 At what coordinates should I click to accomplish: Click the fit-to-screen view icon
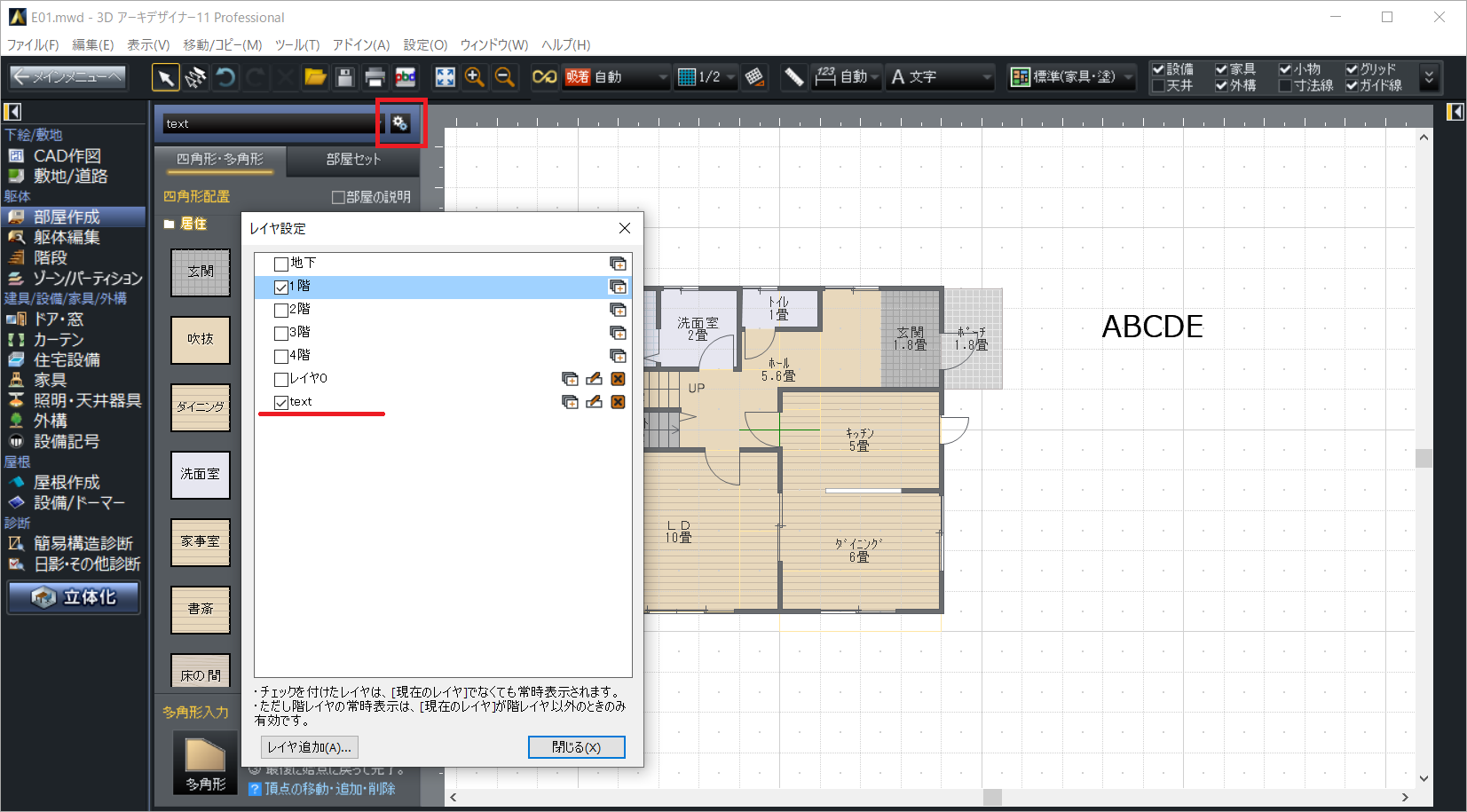tap(445, 77)
